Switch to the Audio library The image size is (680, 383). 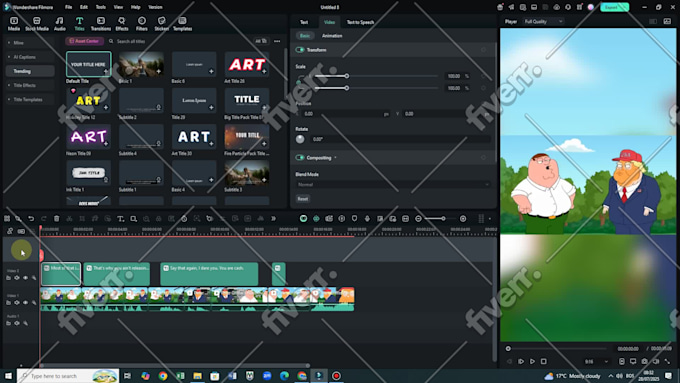(59, 23)
